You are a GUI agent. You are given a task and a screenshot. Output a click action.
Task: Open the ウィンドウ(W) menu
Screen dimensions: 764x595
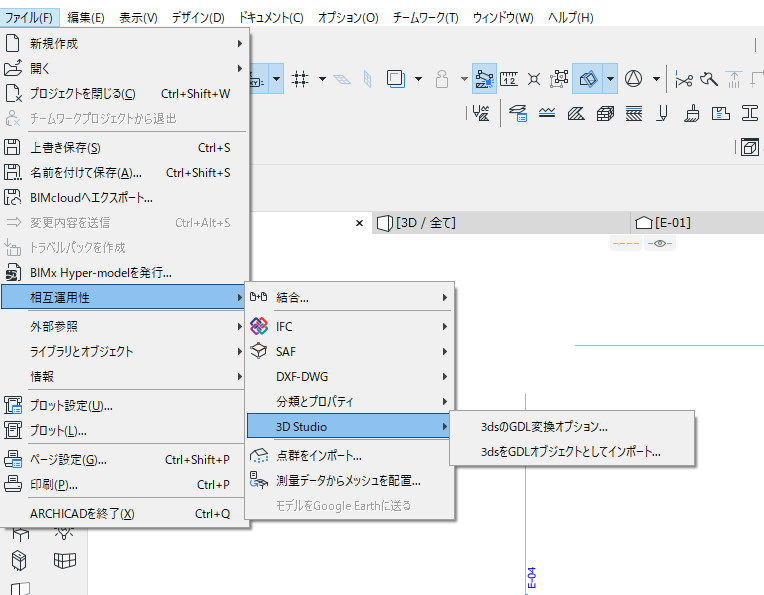[503, 18]
